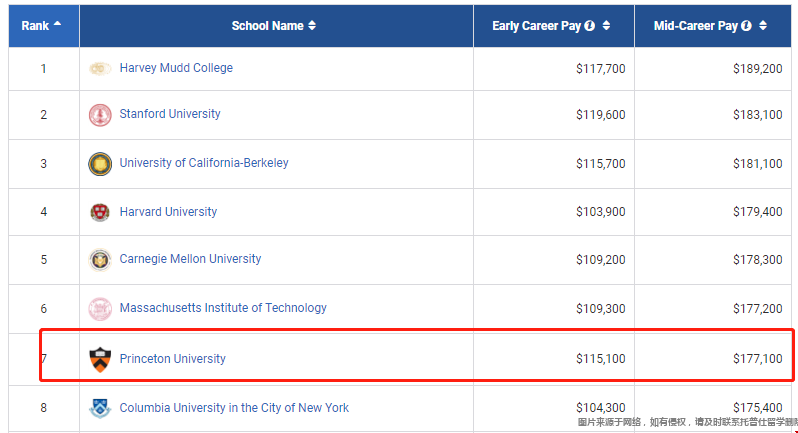798x433 pixels.
Task: Sort the table by the Rank column header
Action: click(42, 25)
